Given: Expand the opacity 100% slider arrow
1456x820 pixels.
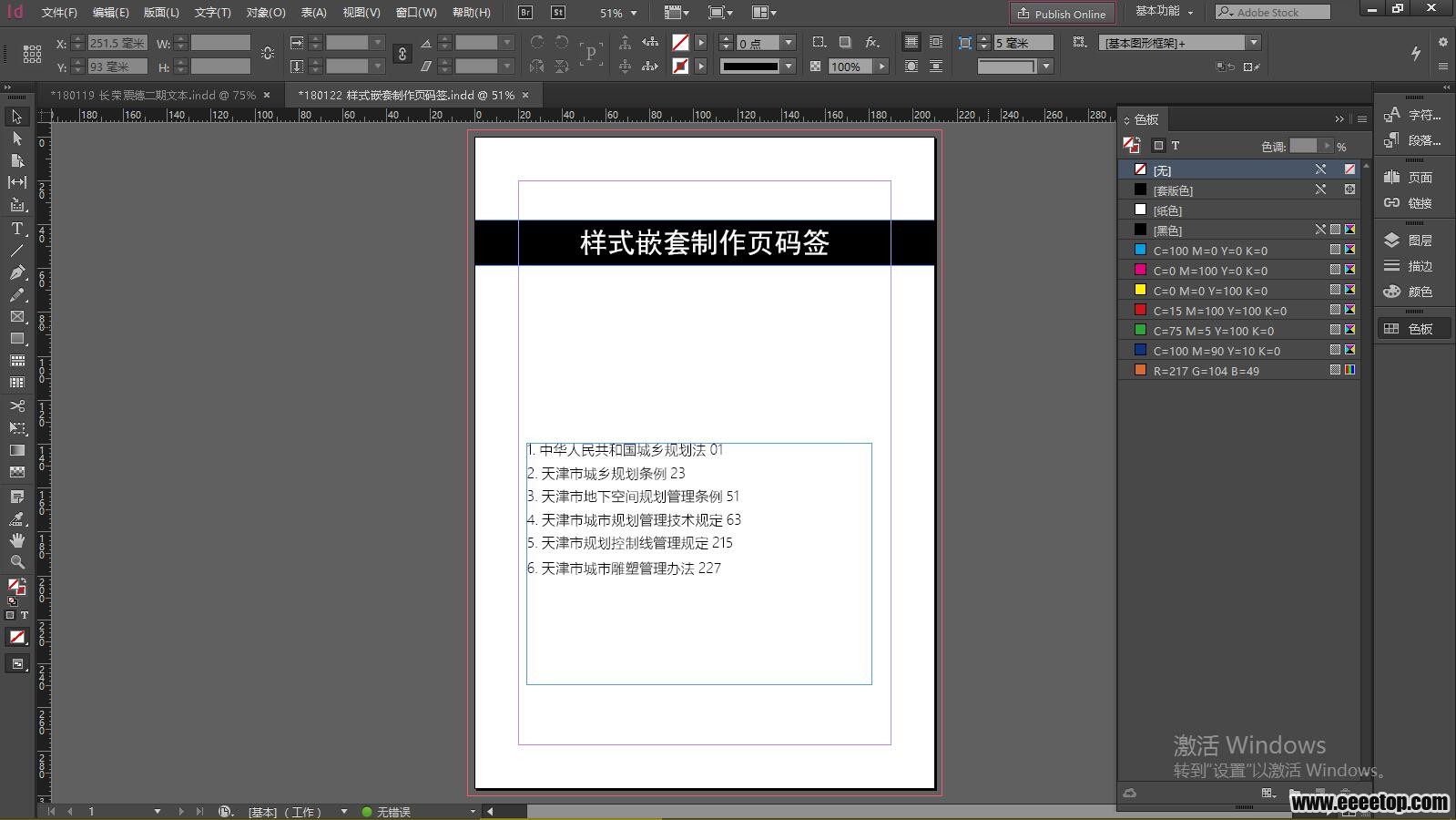Looking at the screenshot, I should [x=881, y=67].
